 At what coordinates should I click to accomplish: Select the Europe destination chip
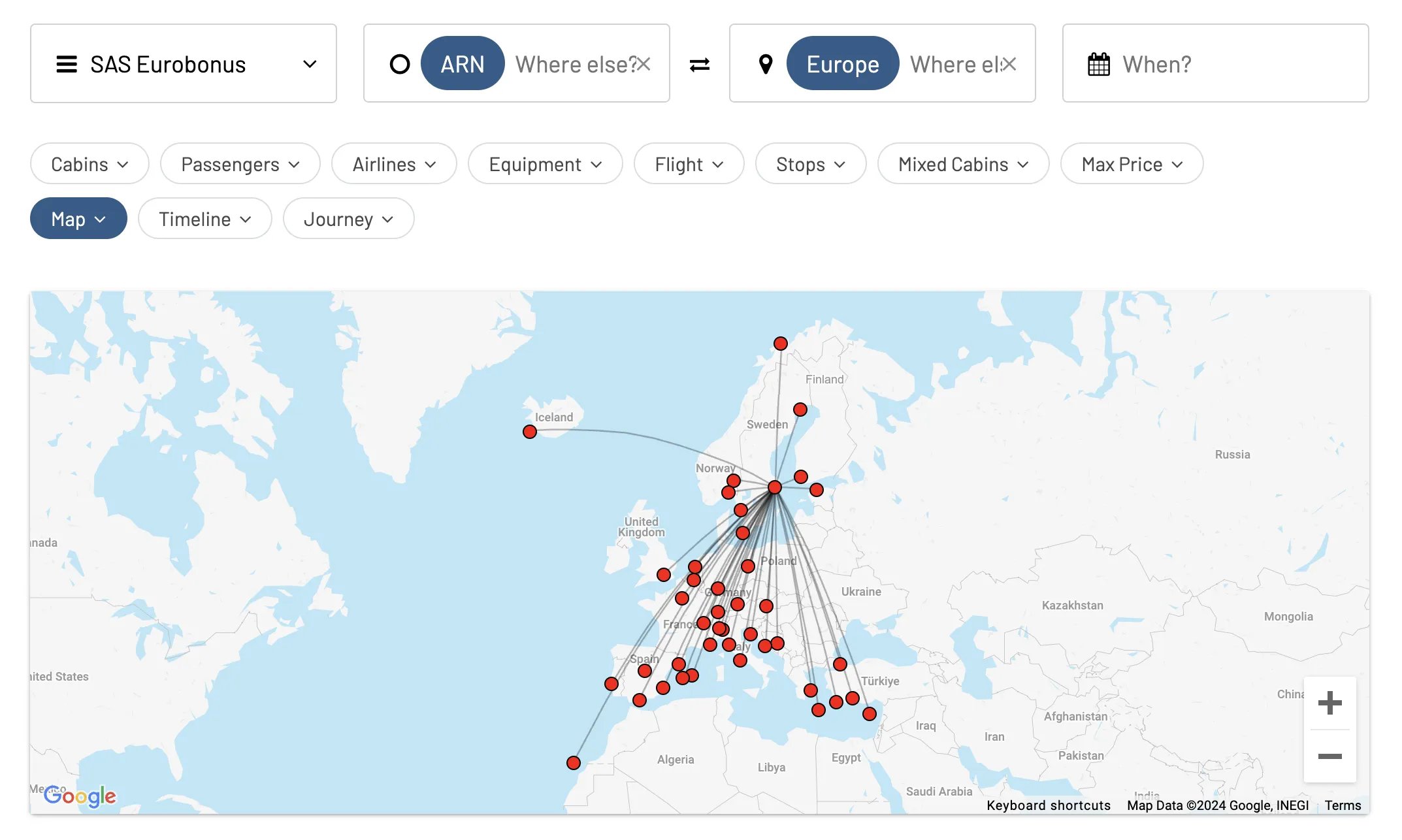coord(843,63)
